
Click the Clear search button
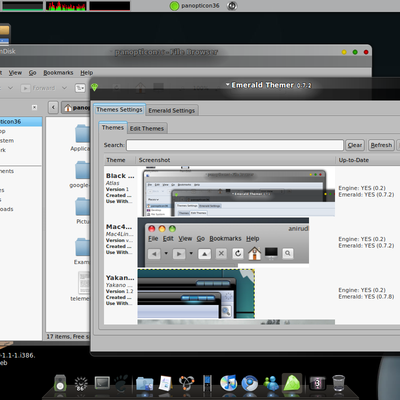point(355,145)
